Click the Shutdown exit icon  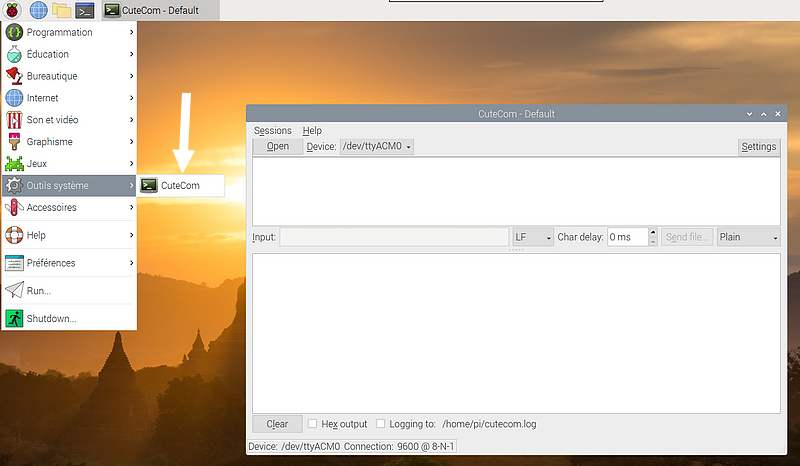pyautogui.click(x=14, y=318)
